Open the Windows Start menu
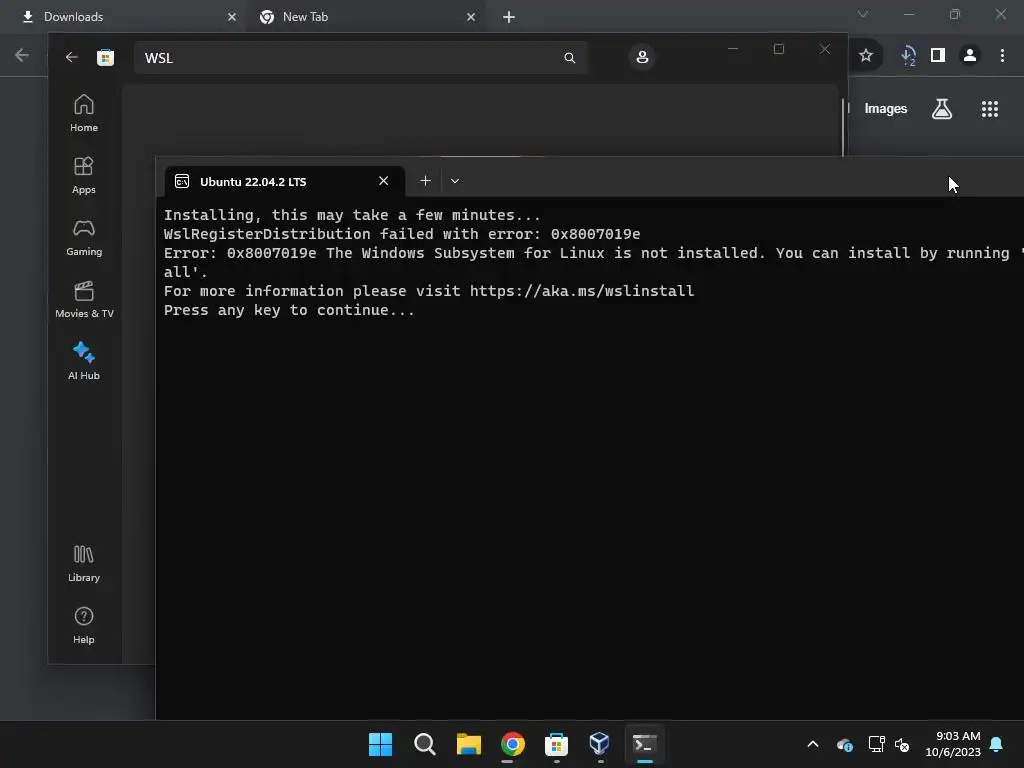The image size is (1024, 768). (x=381, y=744)
